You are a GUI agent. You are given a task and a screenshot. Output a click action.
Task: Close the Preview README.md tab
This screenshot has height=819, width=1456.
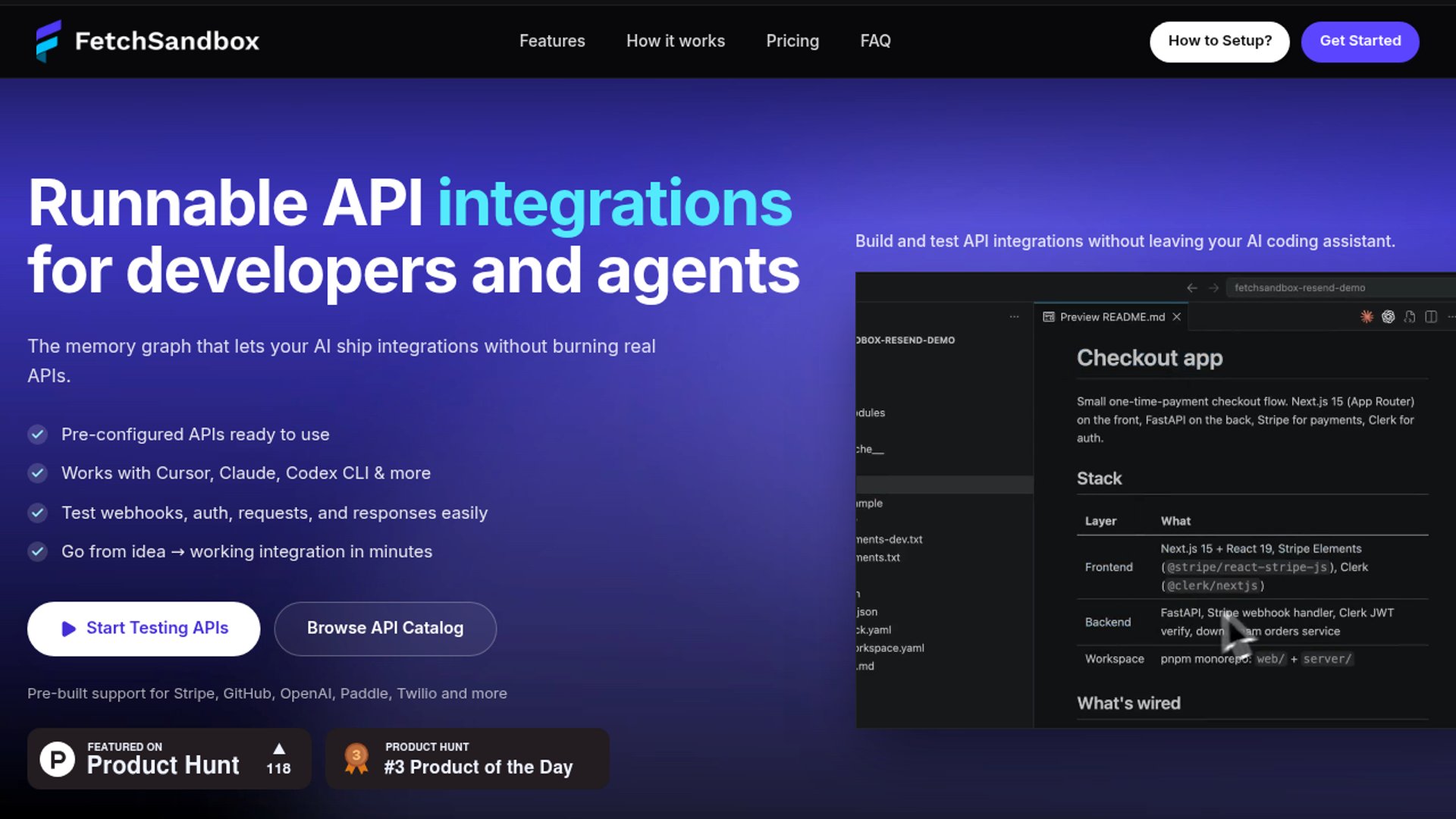pyautogui.click(x=1177, y=317)
